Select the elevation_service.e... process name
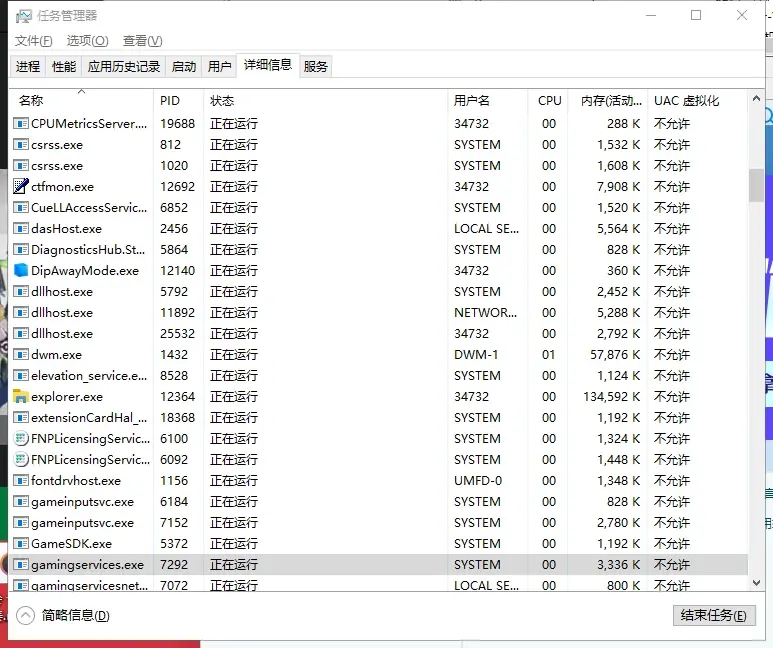This screenshot has height=648, width=773. [x=89, y=376]
